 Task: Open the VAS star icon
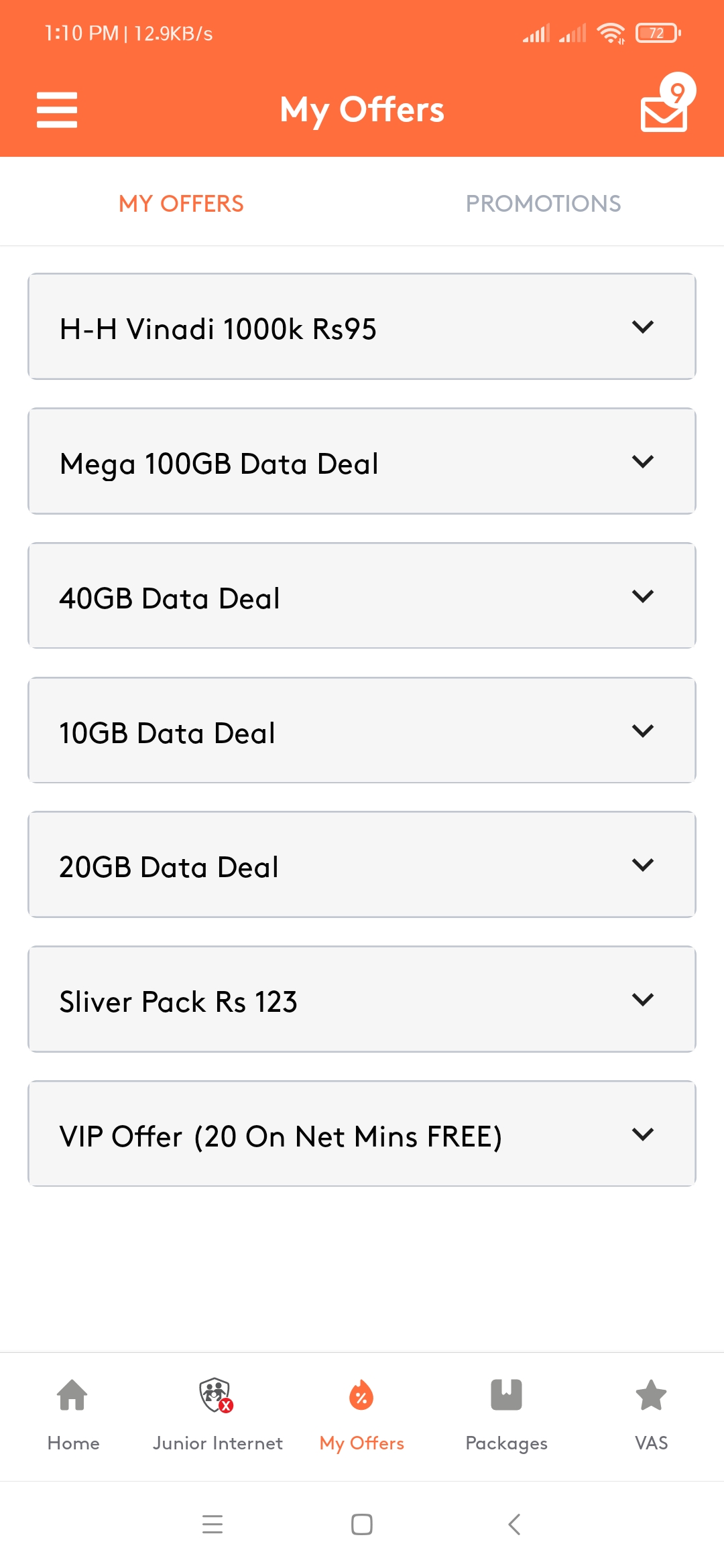pos(651,1395)
